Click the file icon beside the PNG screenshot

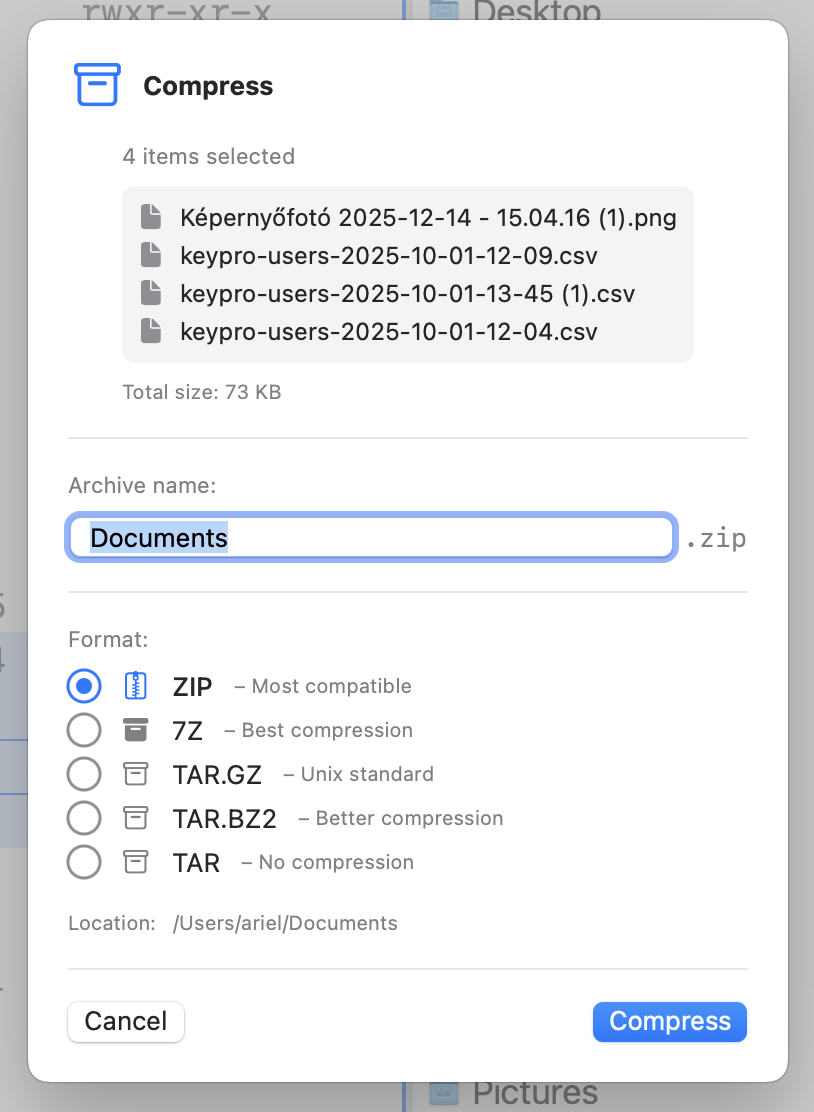coord(151,217)
